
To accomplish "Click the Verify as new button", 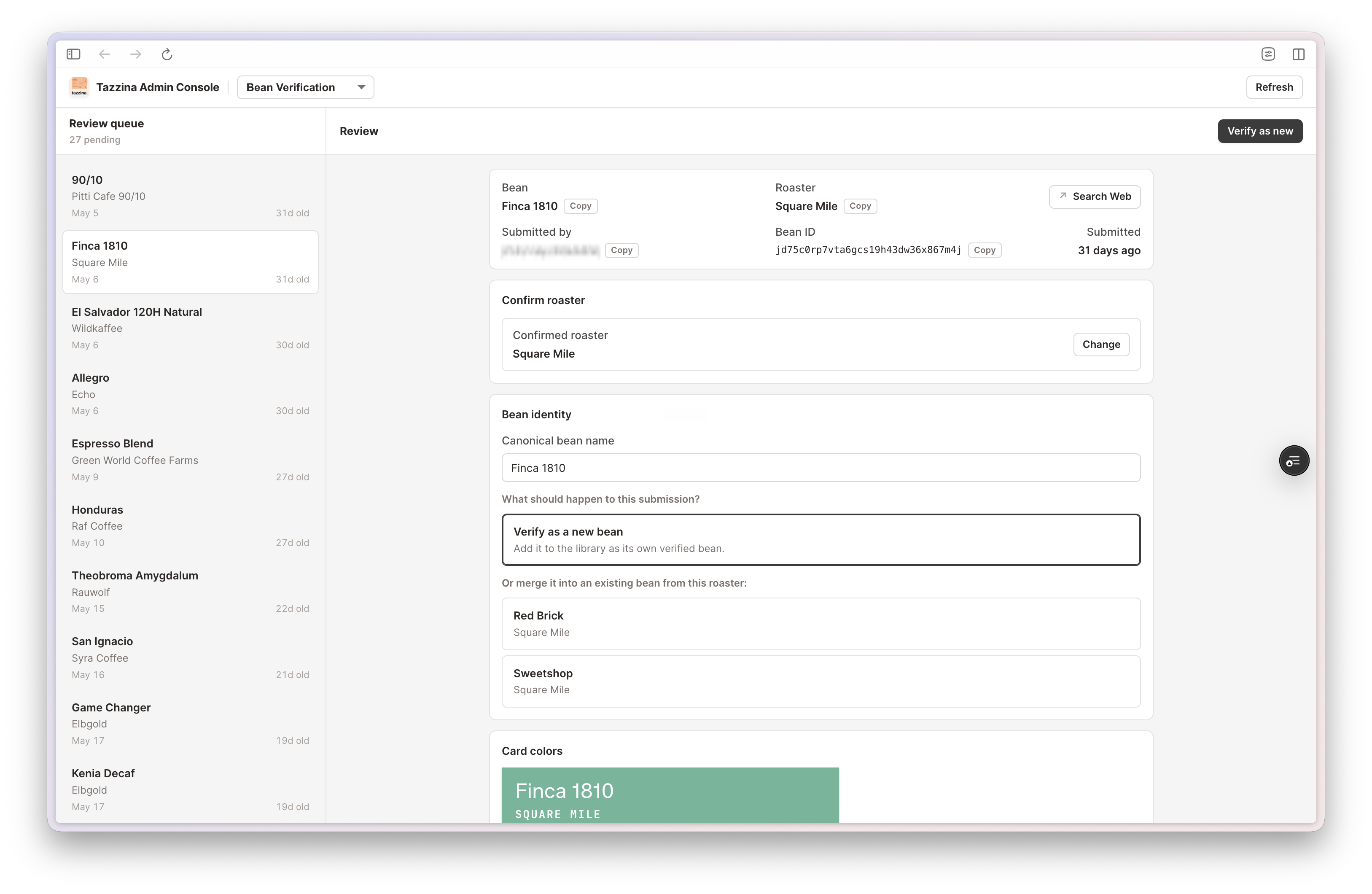I will (1259, 131).
